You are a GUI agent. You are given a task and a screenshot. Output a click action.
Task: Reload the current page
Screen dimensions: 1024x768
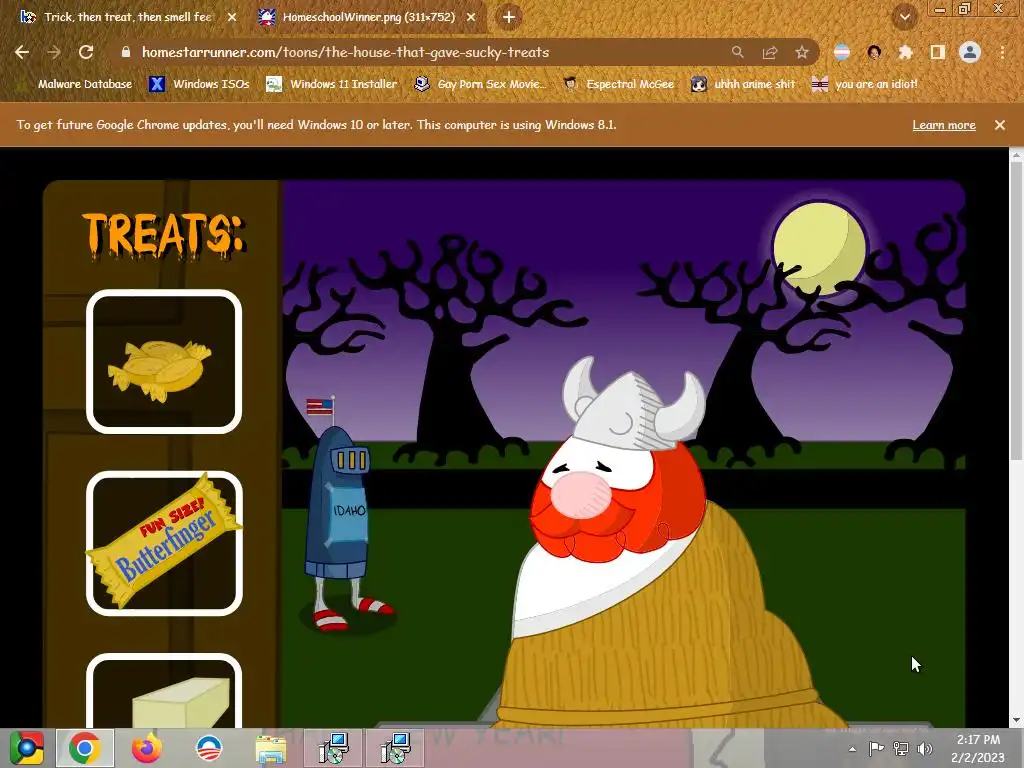pyautogui.click(x=86, y=52)
